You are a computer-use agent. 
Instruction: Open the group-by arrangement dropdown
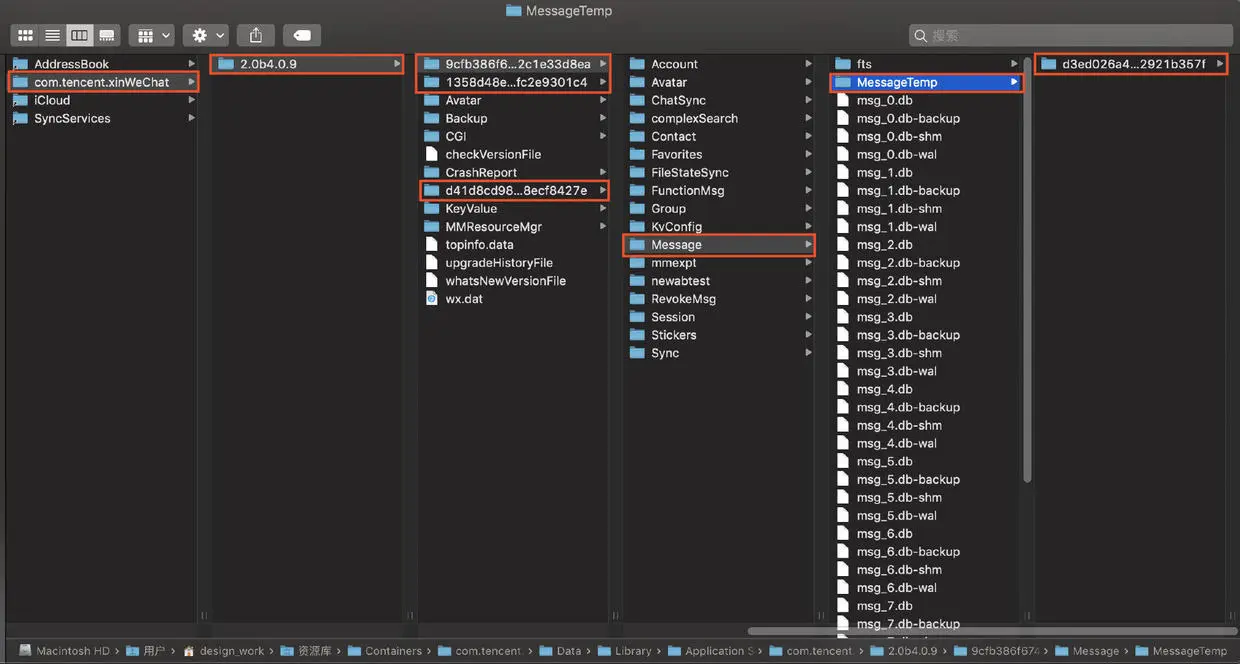[x=153, y=35]
